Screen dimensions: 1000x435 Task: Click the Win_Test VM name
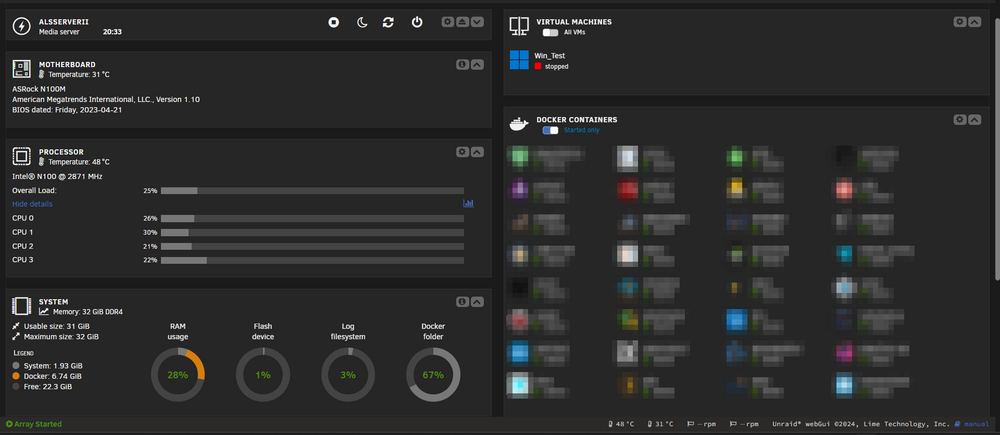click(550, 56)
